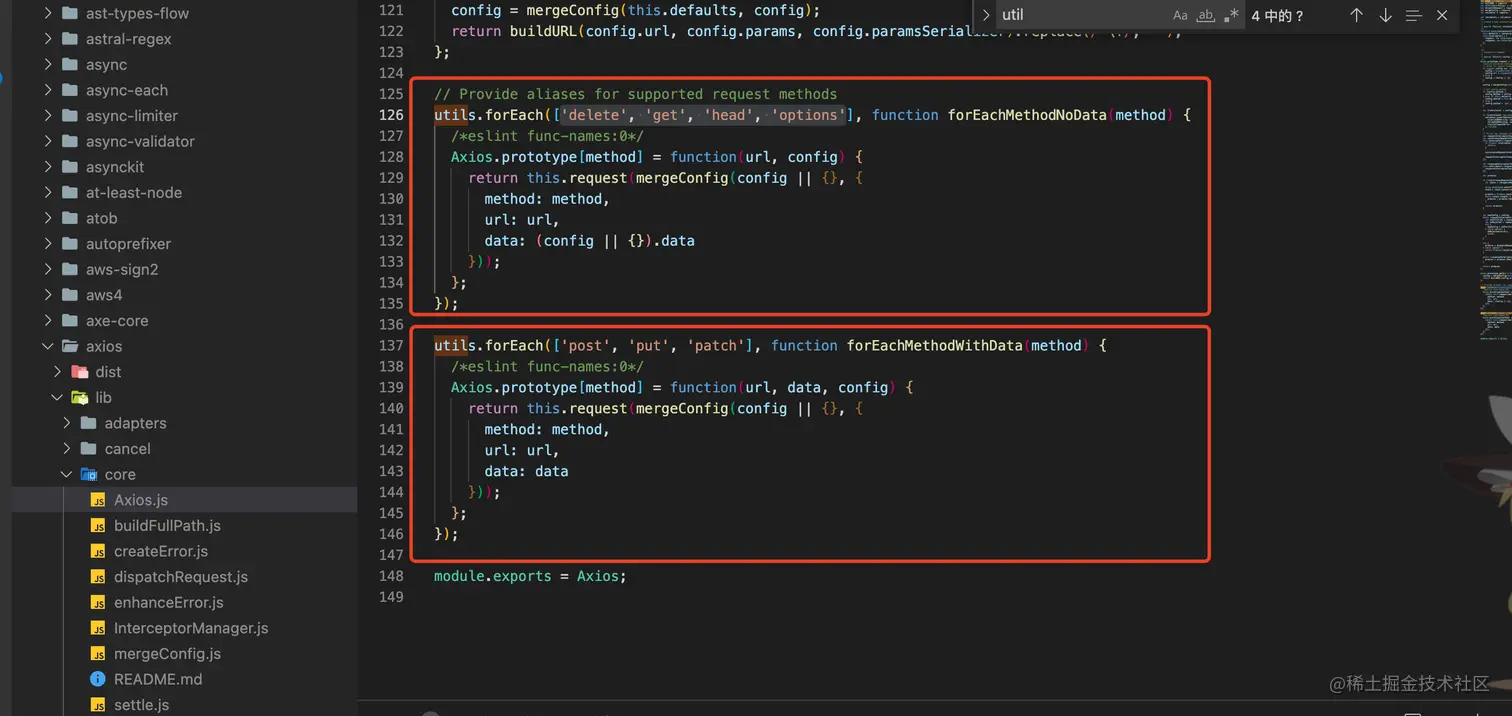Expand the astral-regex folder

point(47,39)
